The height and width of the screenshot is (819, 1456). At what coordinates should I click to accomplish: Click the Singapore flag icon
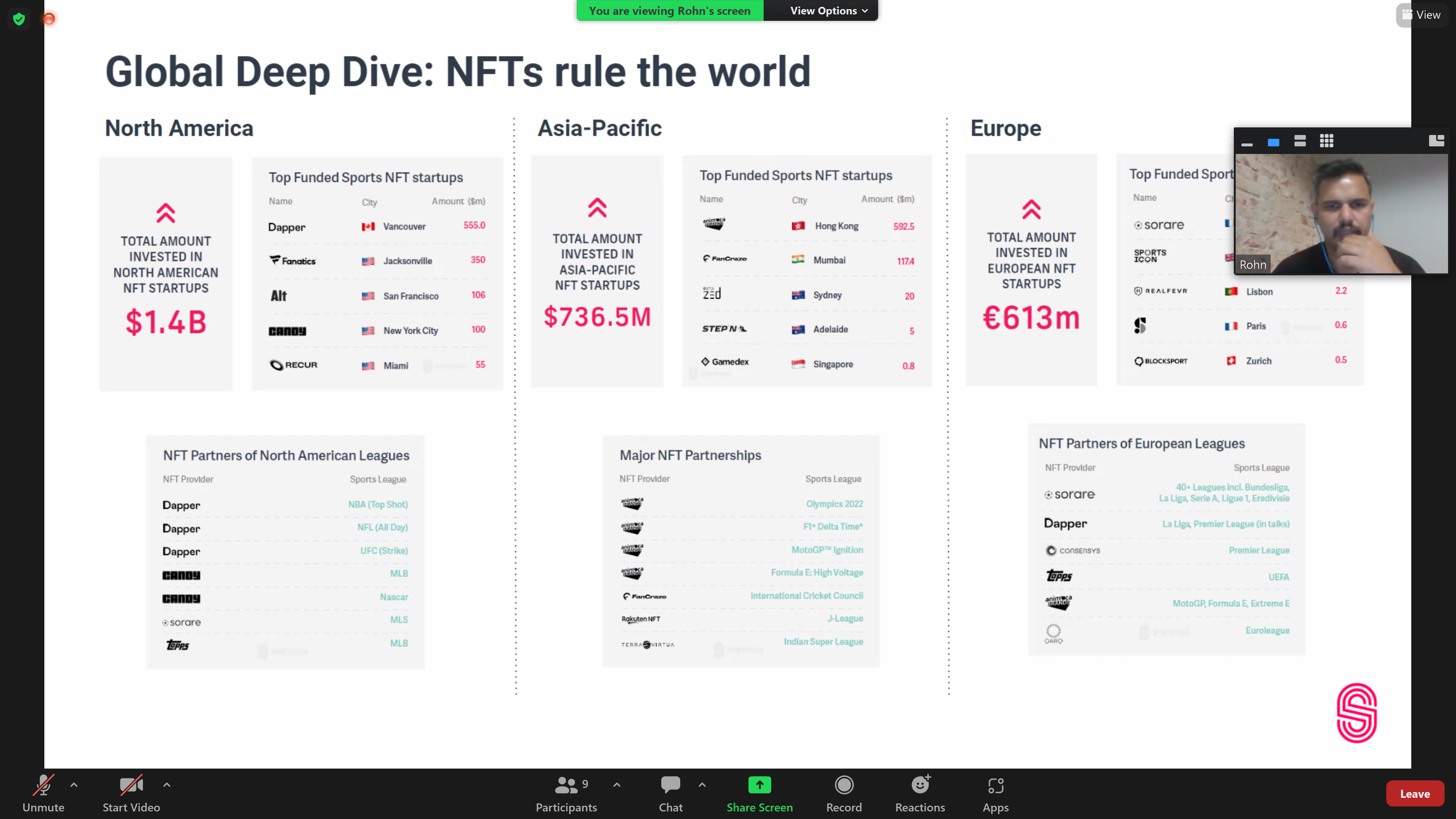[x=797, y=364]
